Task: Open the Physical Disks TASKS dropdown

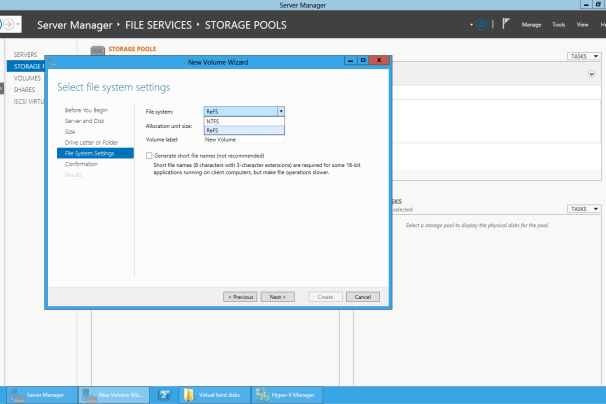Action: [x=584, y=209]
